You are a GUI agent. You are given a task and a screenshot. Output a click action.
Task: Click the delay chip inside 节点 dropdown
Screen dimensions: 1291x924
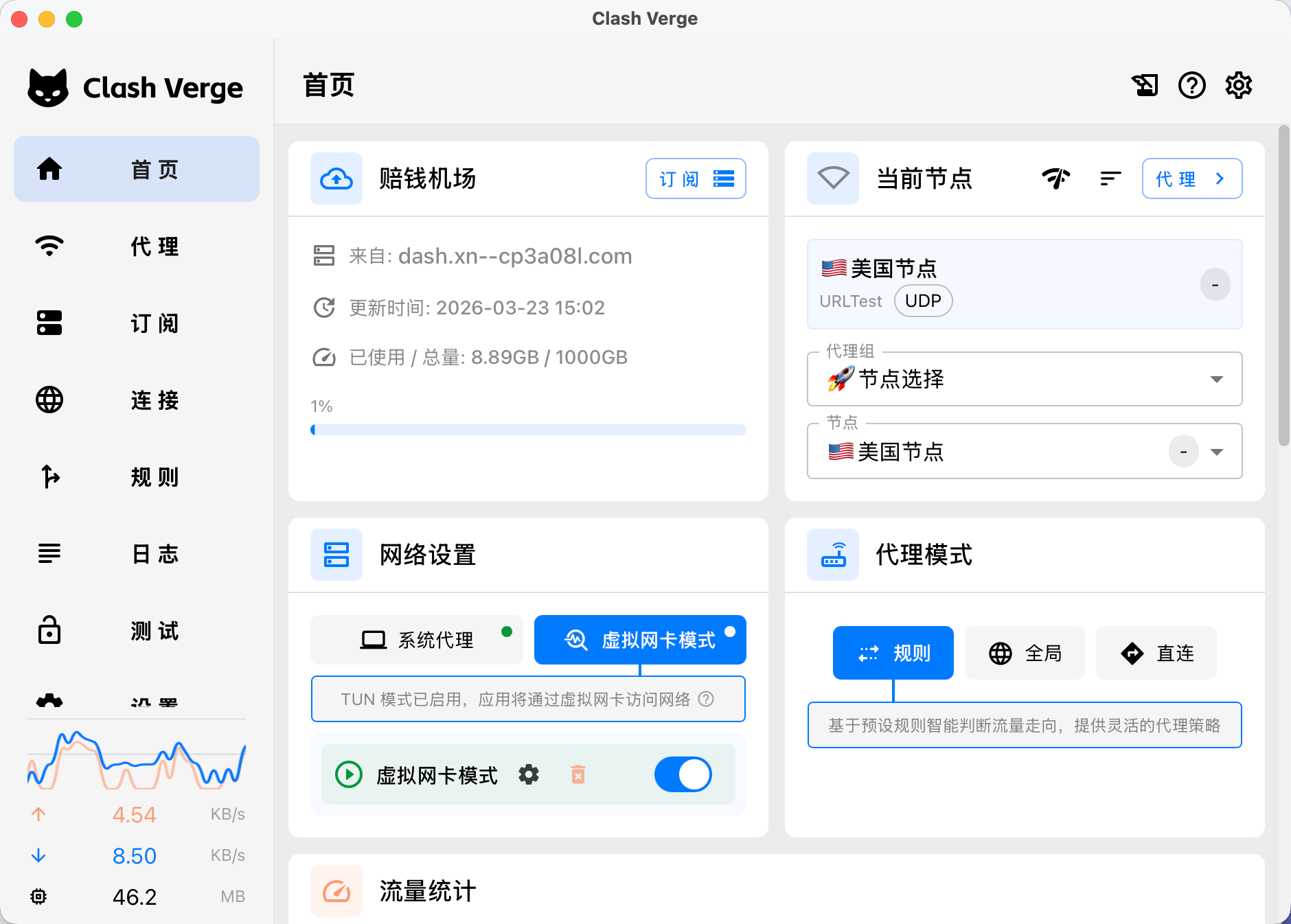[x=1183, y=451]
